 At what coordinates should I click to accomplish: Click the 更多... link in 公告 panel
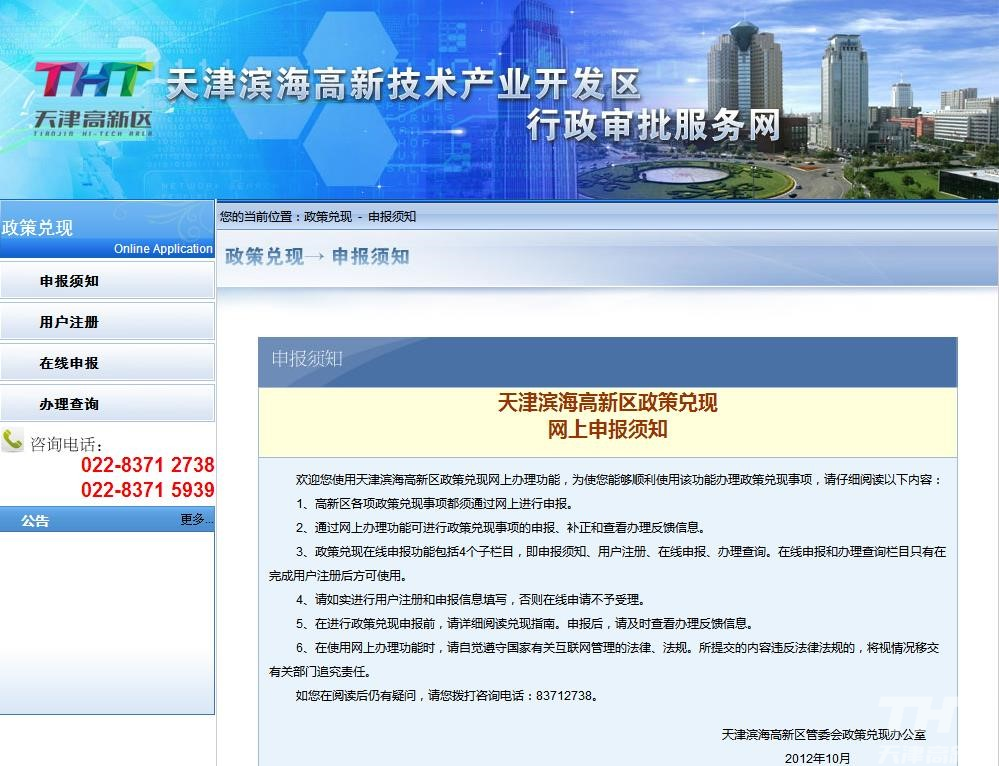[x=196, y=519]
